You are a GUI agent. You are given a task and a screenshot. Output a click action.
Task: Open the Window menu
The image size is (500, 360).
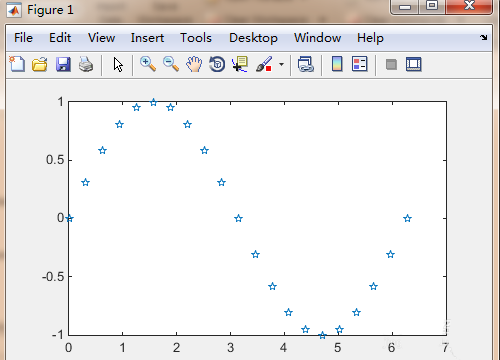coord(317,38)
